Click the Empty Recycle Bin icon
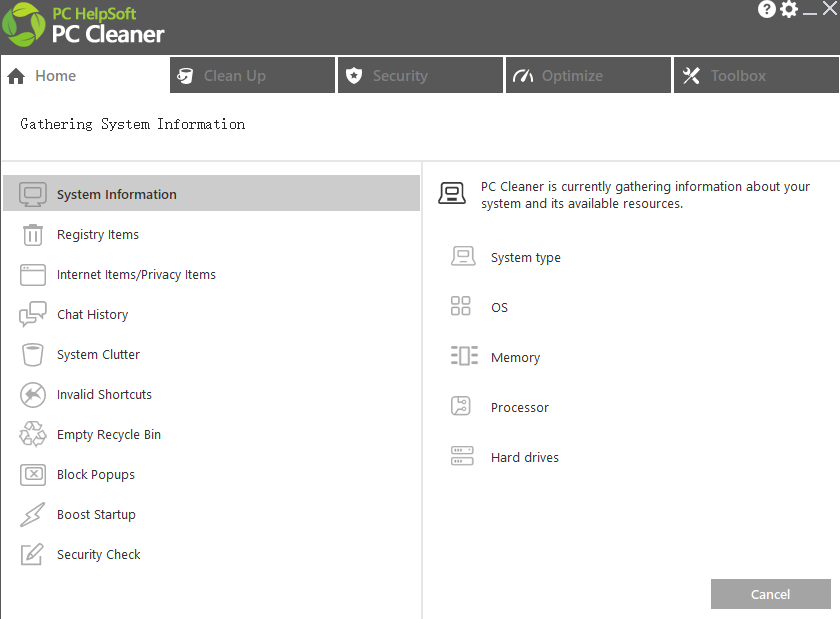Viewport: 840px width, 619px height. click(33, 435)
